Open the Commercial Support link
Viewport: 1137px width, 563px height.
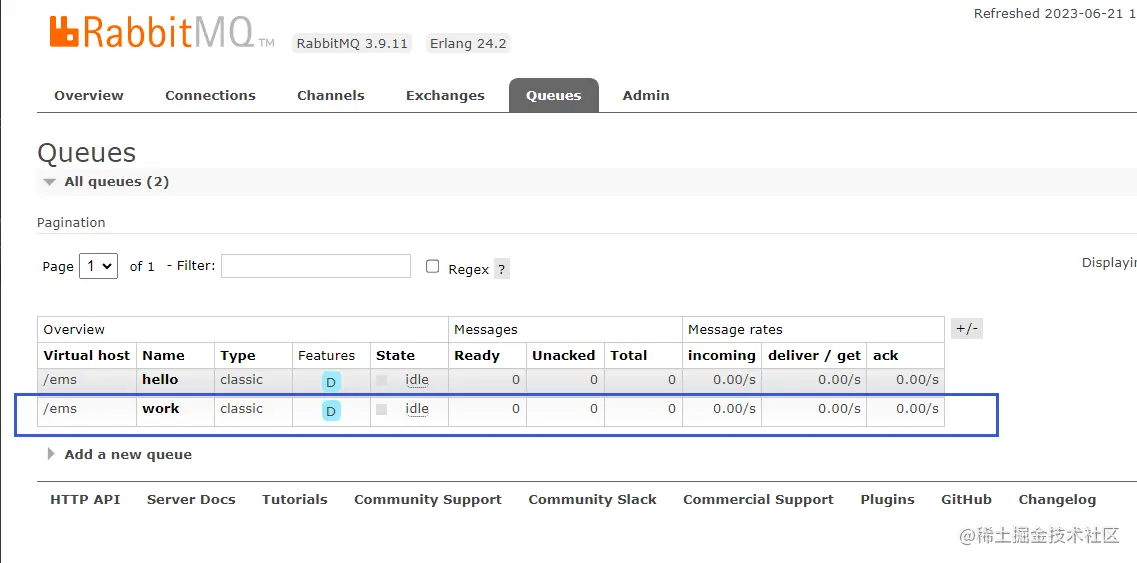758,499
